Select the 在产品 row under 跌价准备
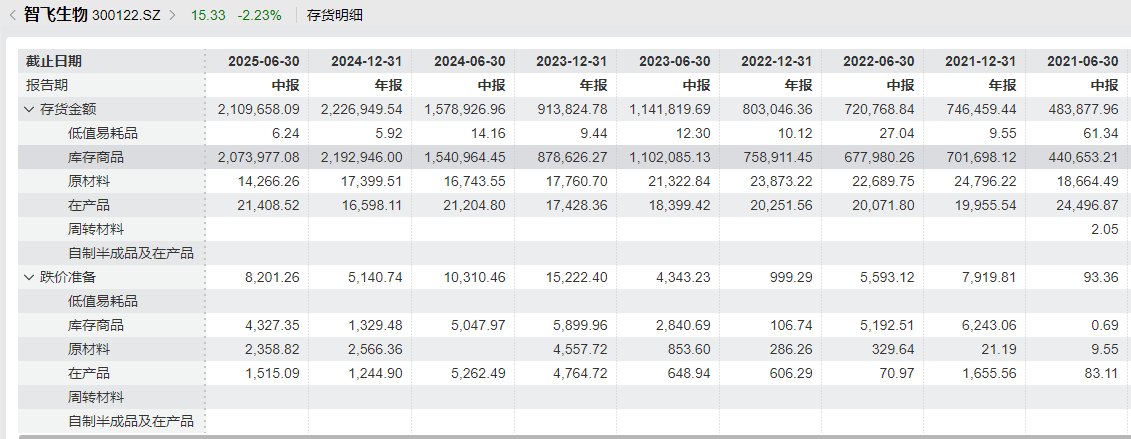 point(89,373)
